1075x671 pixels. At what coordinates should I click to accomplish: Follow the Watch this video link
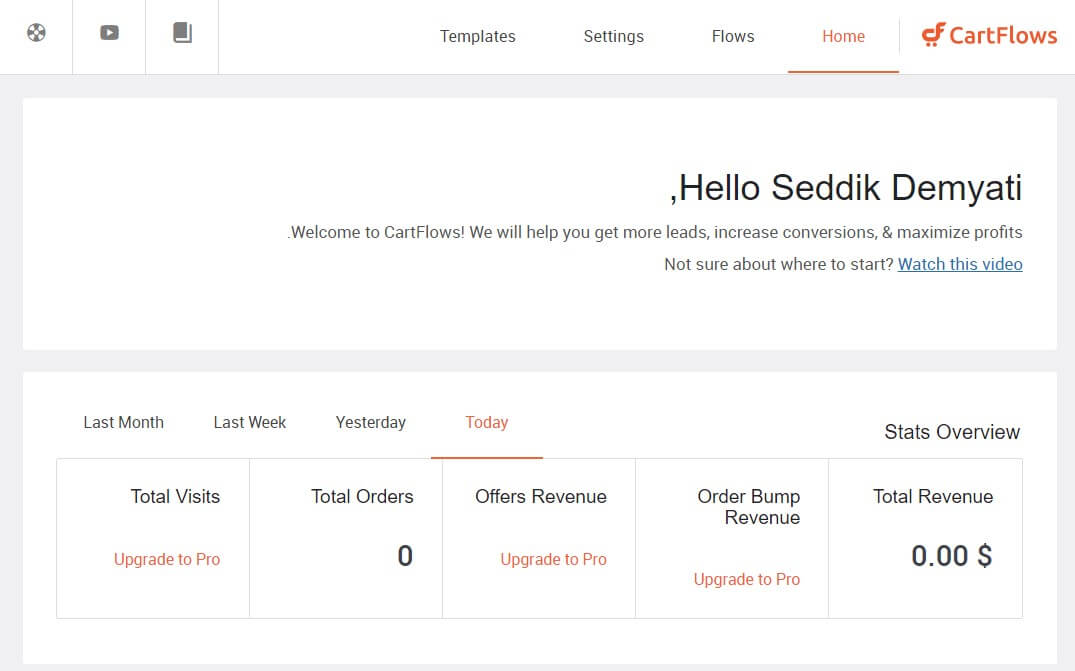pos(960,264)
